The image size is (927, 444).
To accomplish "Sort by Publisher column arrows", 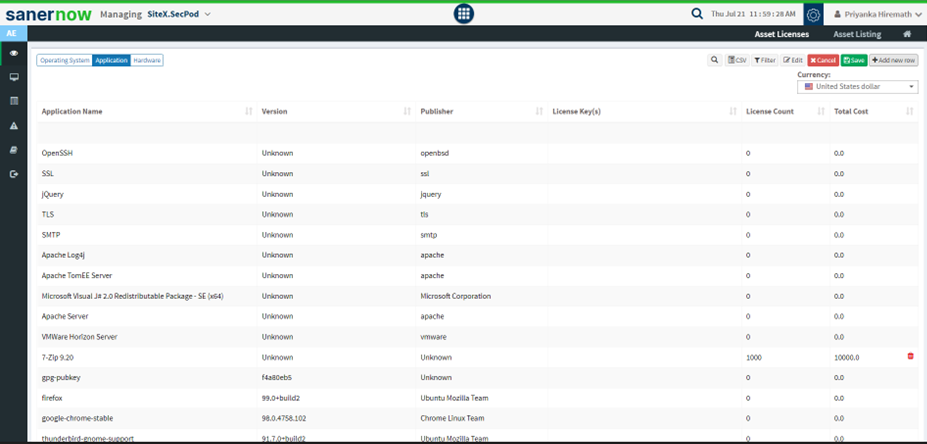I will point(539,111).
